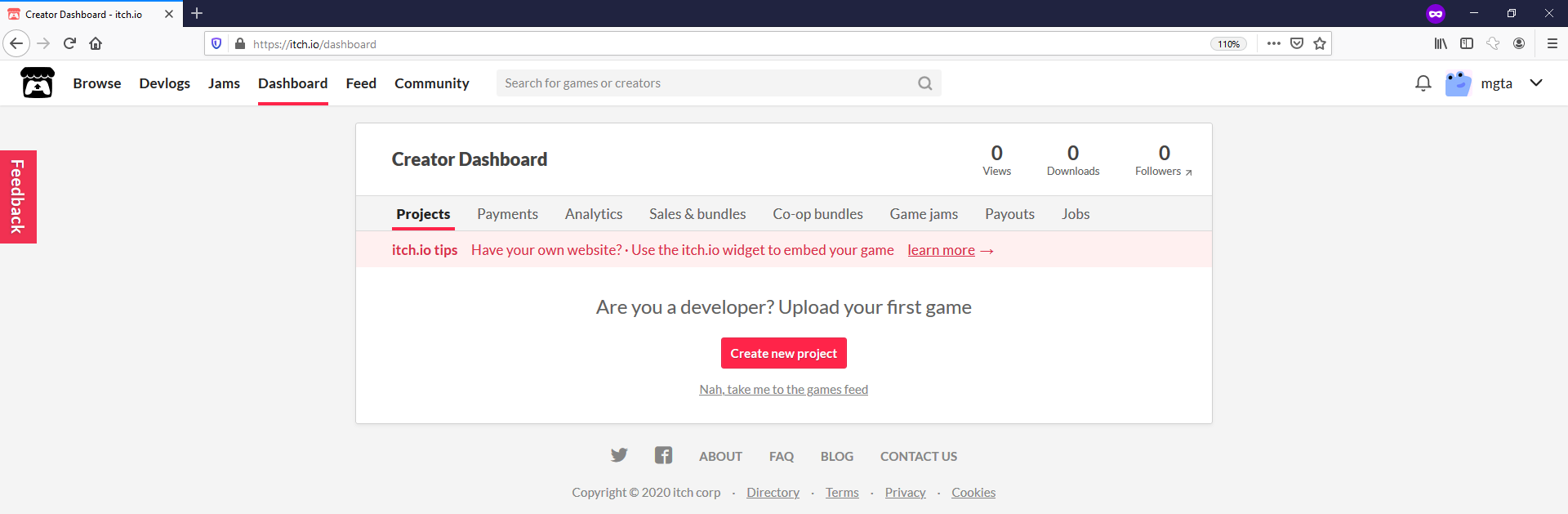1568x514 pixels.
Task: Open the ABOUT footer link
Action: tap(720, 456)
